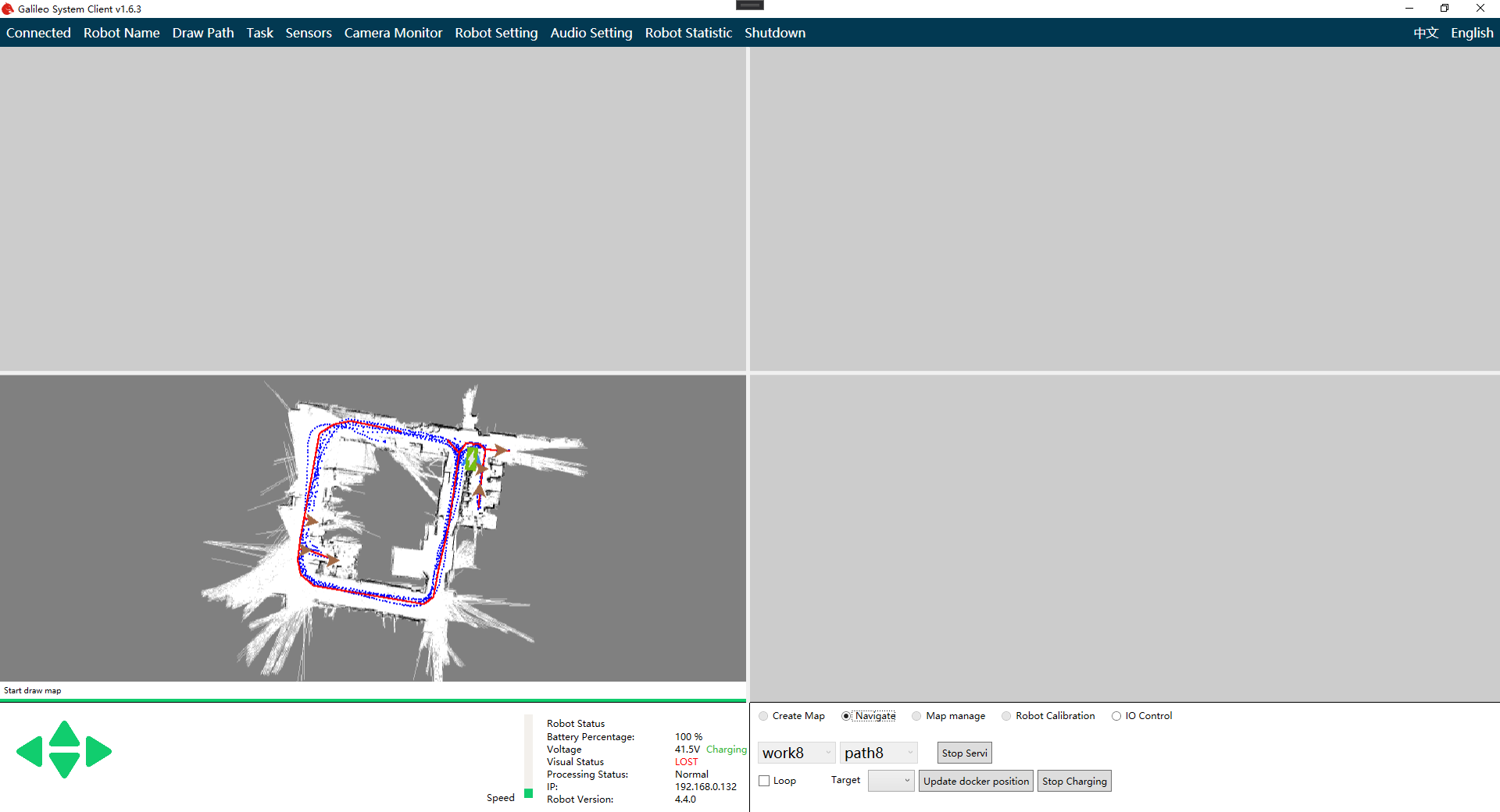1500x812 pixels.
Task: Click the Galileo logo in the title bar
Action: (x=8, y=9)
